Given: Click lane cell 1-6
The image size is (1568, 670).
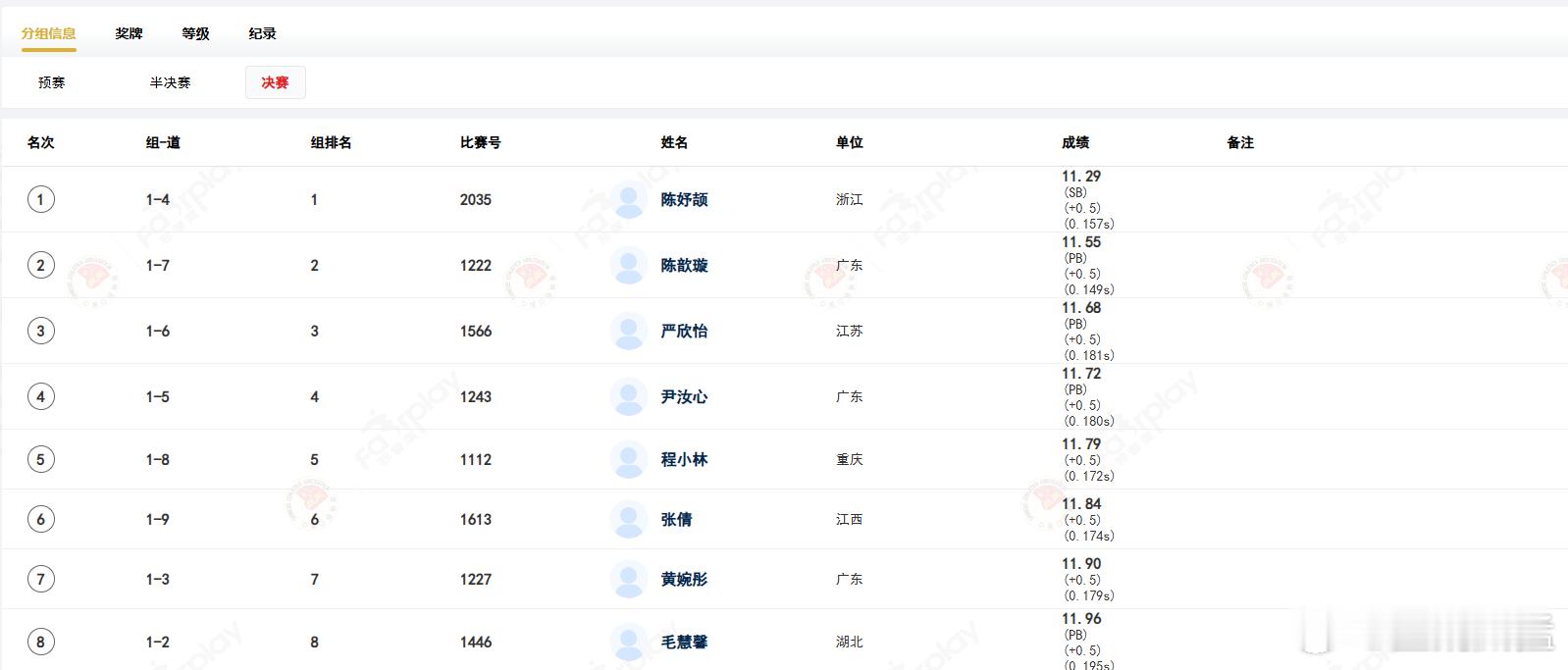Looking at the screenshot, I should pos(158,331).
